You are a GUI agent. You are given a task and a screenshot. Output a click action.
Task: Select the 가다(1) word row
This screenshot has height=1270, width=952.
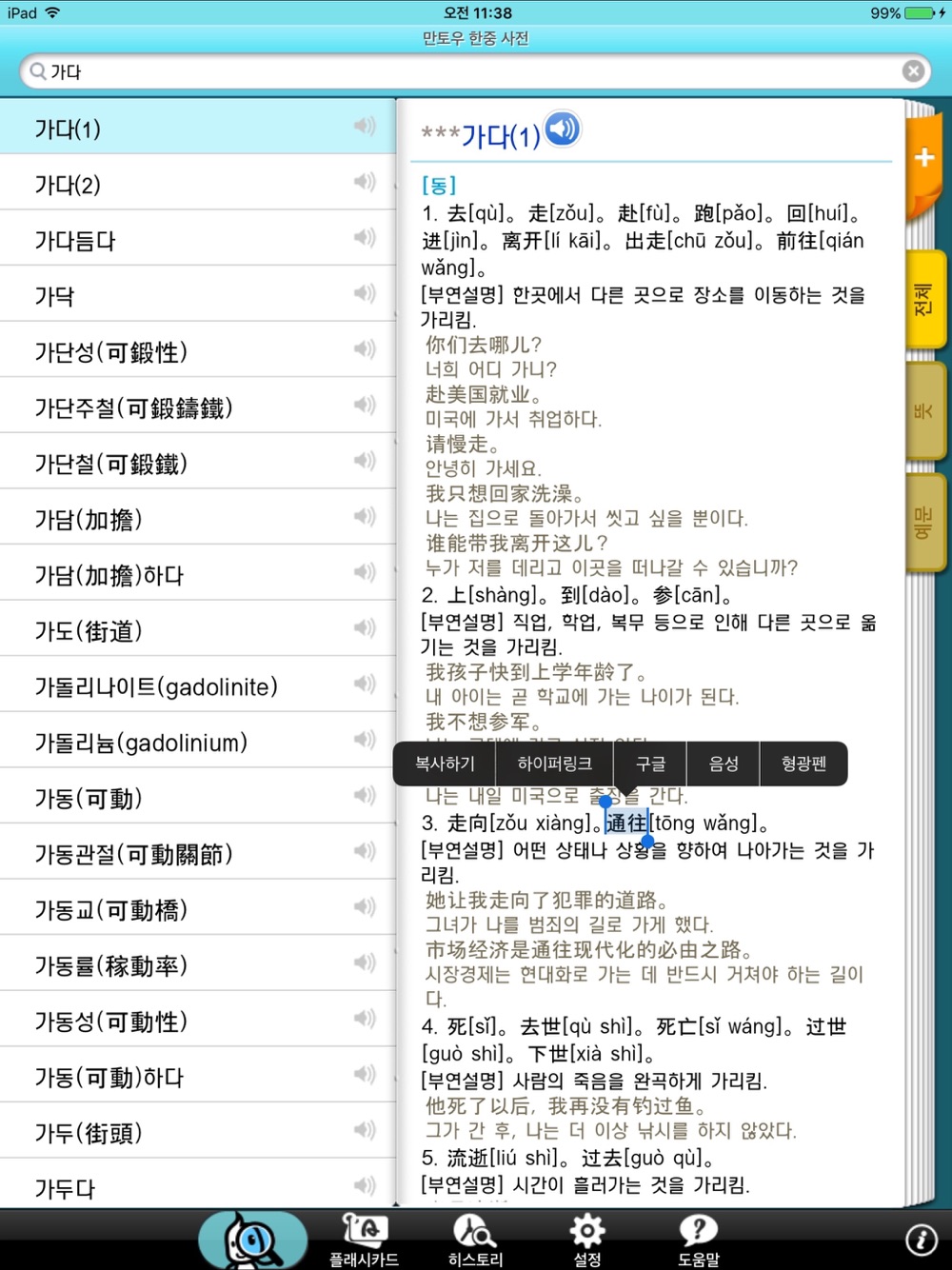198,128
